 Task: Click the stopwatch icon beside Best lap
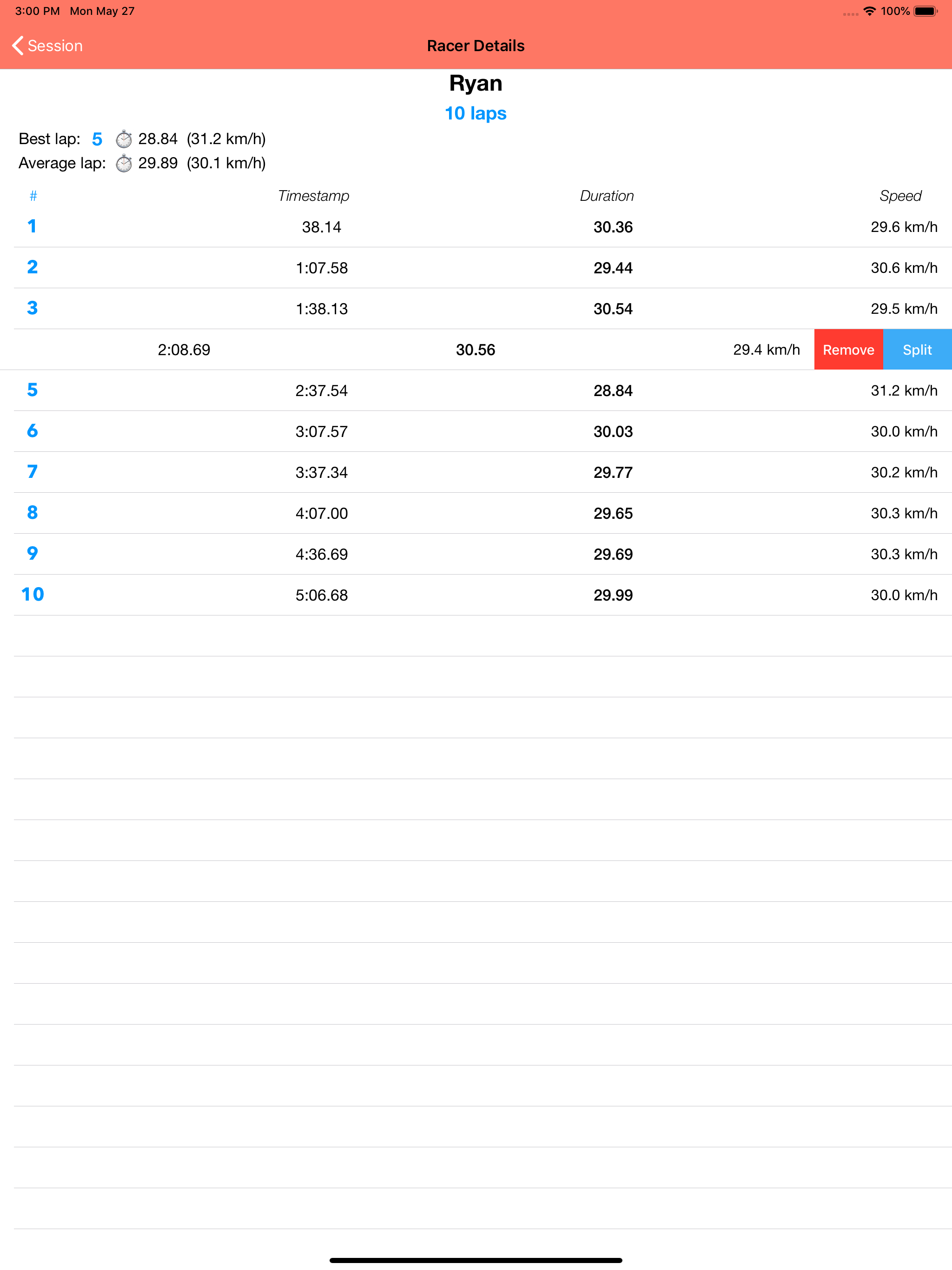point(124,139)
